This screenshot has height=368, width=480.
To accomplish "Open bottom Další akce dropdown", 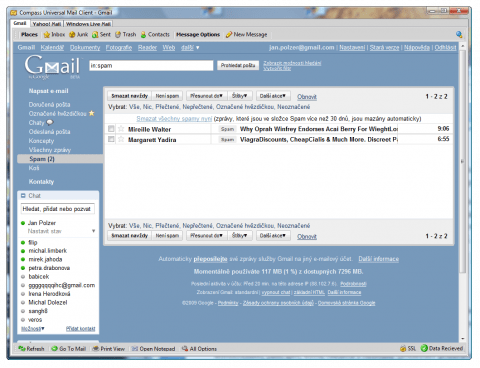I will [x=273, y=236].
